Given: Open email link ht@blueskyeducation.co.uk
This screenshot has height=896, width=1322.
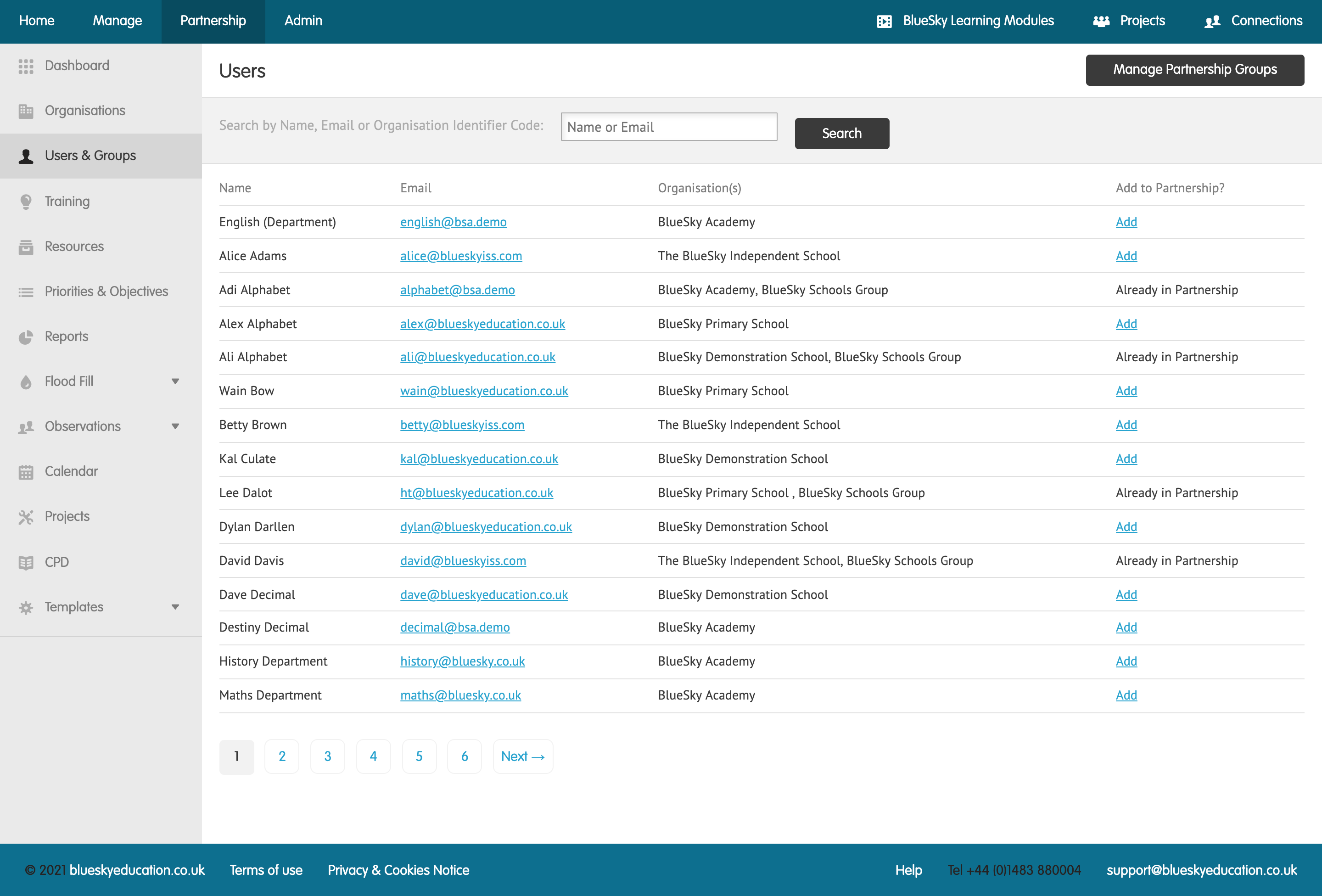Looking at the screenshot, I should point(476,493).
